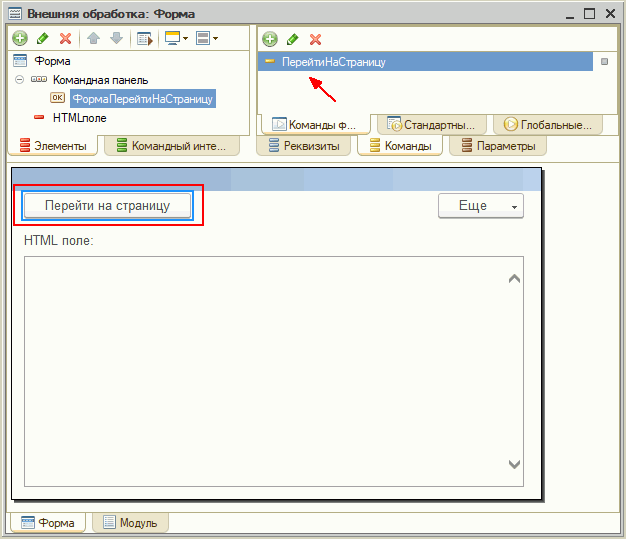
Task: Switch to Команды tab
Action: tap(400, 146)
